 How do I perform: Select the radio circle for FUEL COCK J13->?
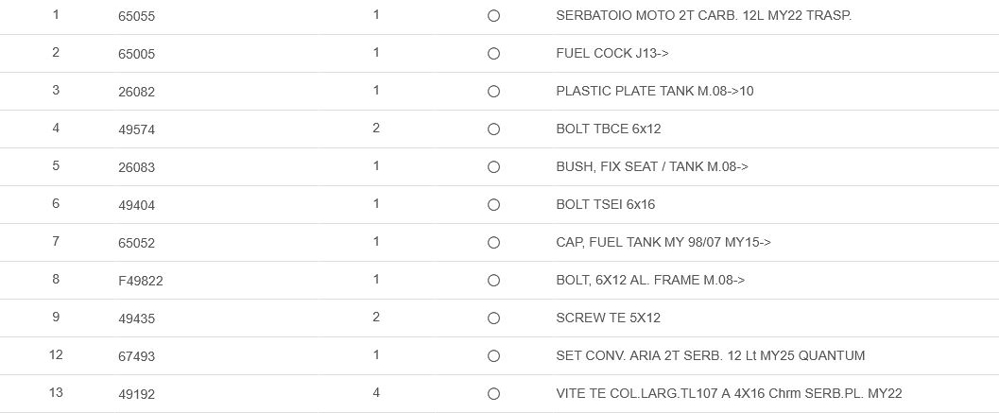(493, 54)
